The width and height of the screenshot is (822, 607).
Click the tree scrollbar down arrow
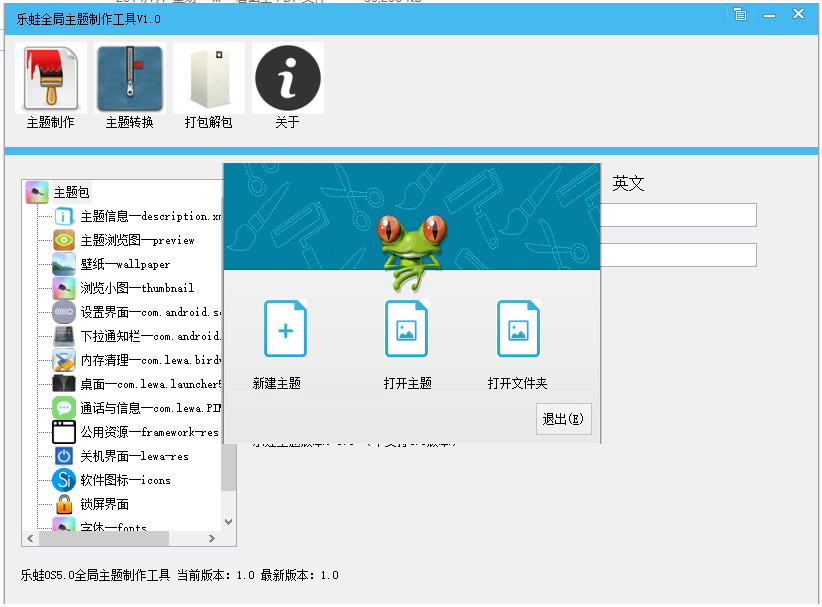(x=227, y=520)
